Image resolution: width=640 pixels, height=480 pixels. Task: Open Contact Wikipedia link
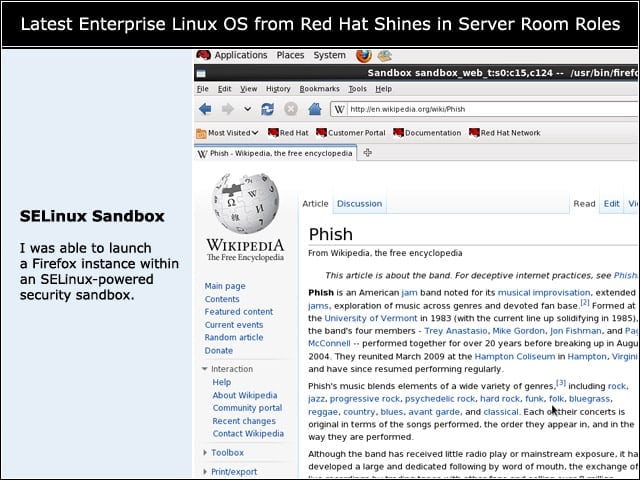[x=248, y=434]
